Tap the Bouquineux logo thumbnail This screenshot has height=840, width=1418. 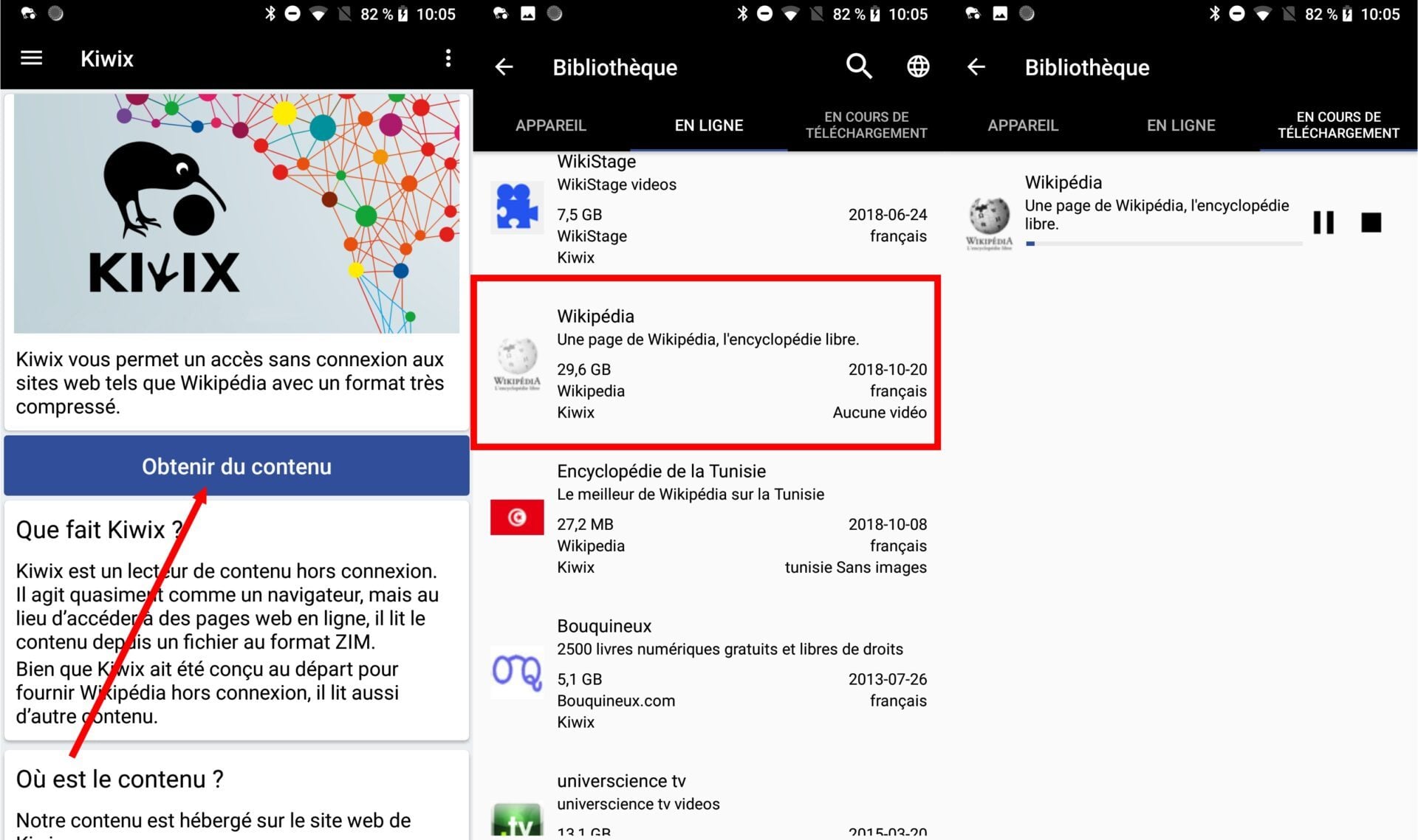(517, 672)
